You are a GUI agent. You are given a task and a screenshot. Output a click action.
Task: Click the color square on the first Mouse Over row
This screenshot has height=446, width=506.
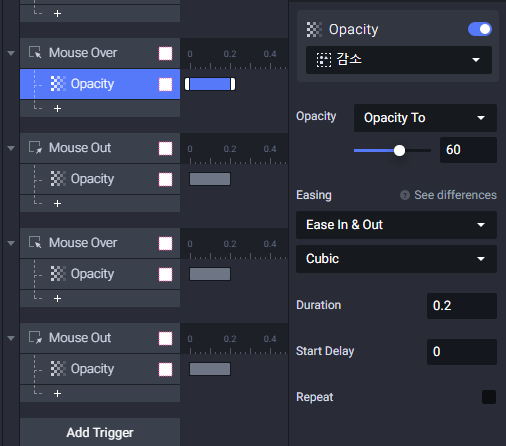[165, 53]
